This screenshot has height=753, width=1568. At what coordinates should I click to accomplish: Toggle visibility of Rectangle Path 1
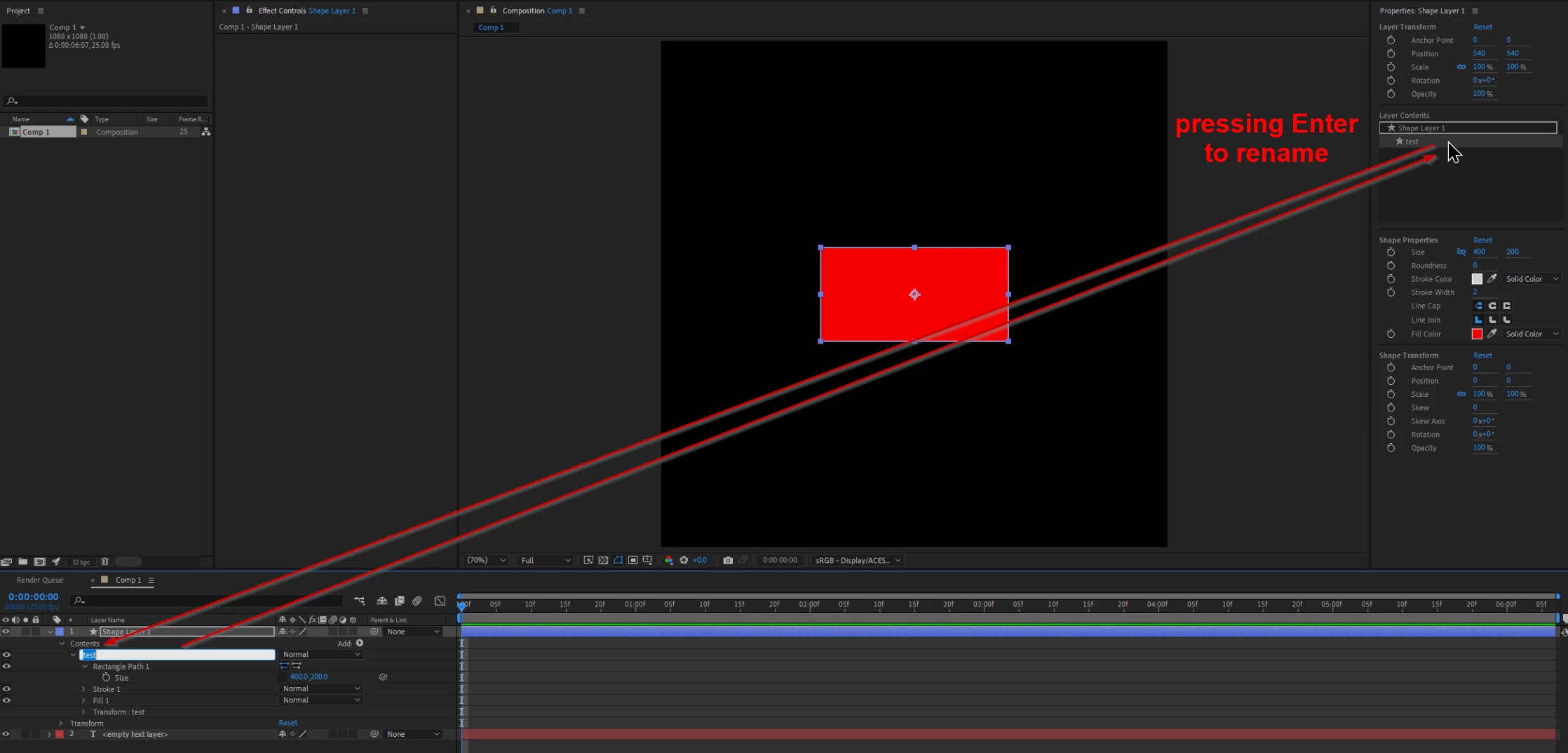pos(6,666)
